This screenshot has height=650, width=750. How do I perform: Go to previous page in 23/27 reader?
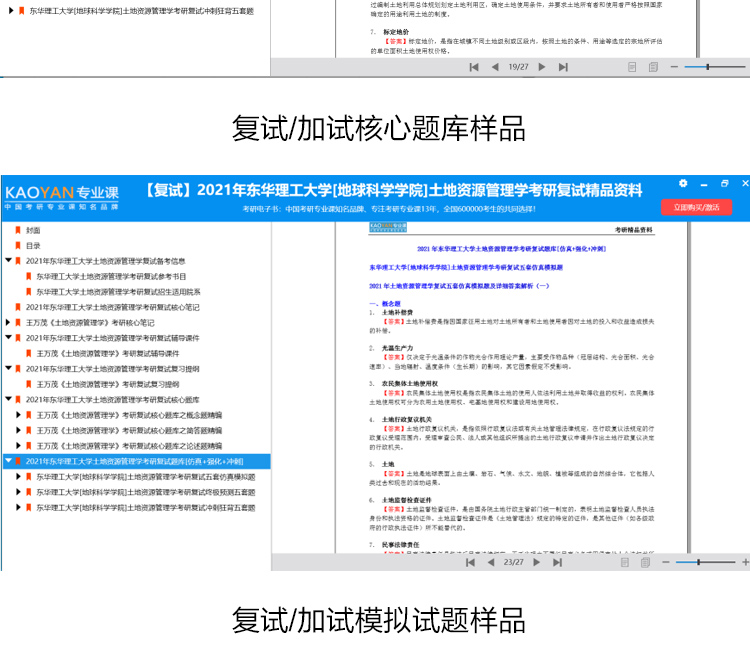click(491, 562)
